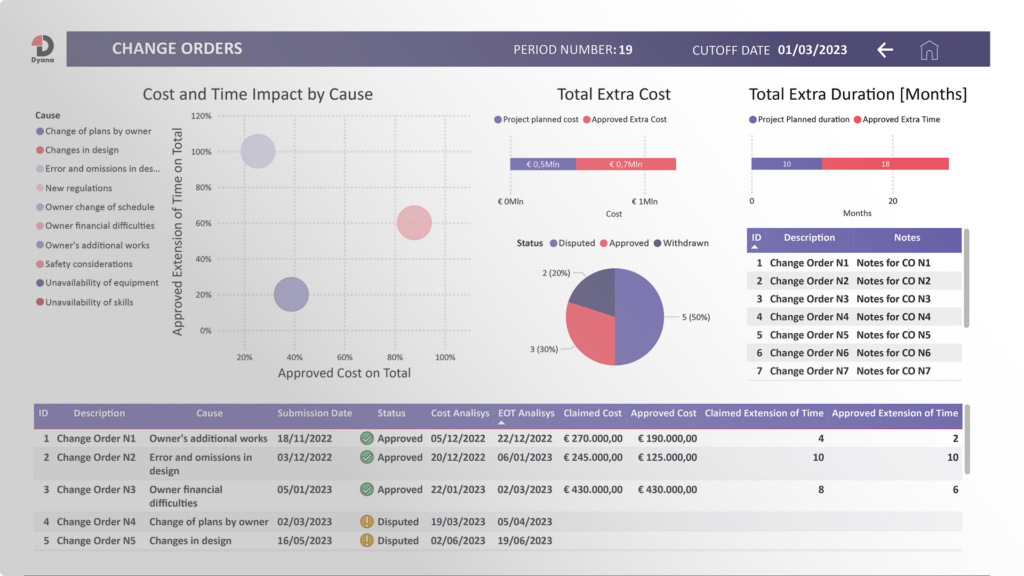
Task: Sort main table by Submission Date header
Action: (314, 413)
